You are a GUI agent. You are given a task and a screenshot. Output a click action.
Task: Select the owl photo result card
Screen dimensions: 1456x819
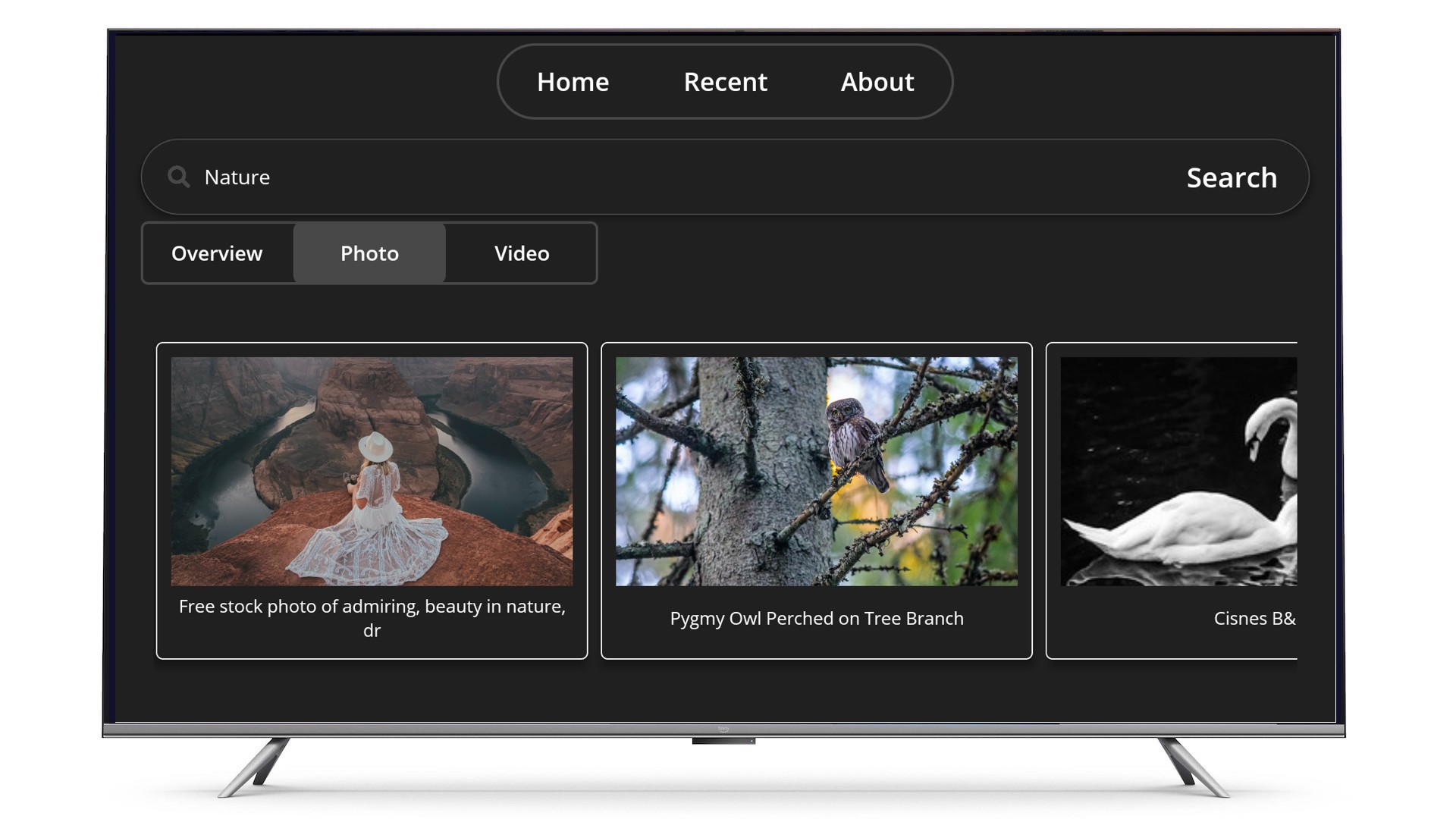tap(816, 500)
